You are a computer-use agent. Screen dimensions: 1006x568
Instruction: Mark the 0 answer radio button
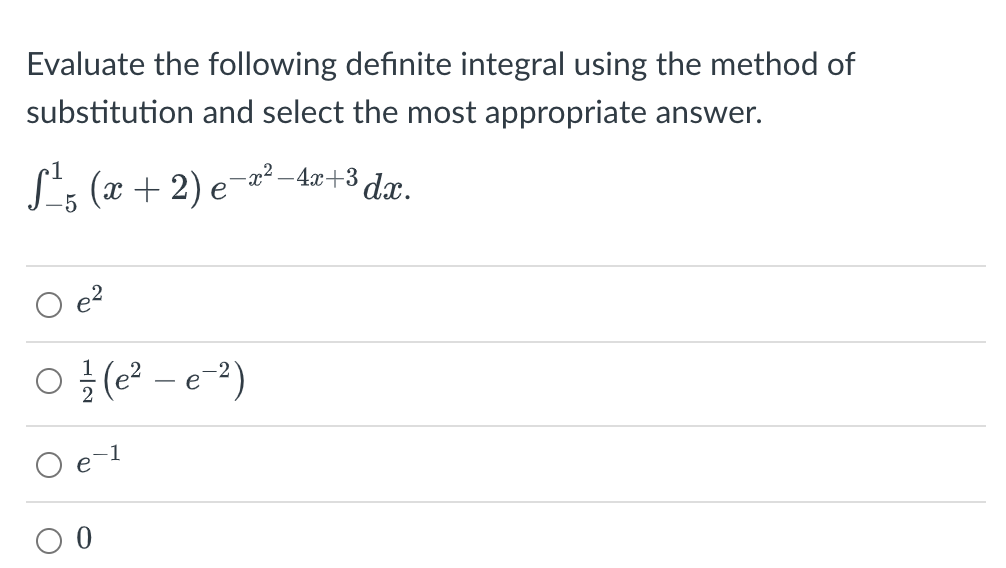[49, 540]
